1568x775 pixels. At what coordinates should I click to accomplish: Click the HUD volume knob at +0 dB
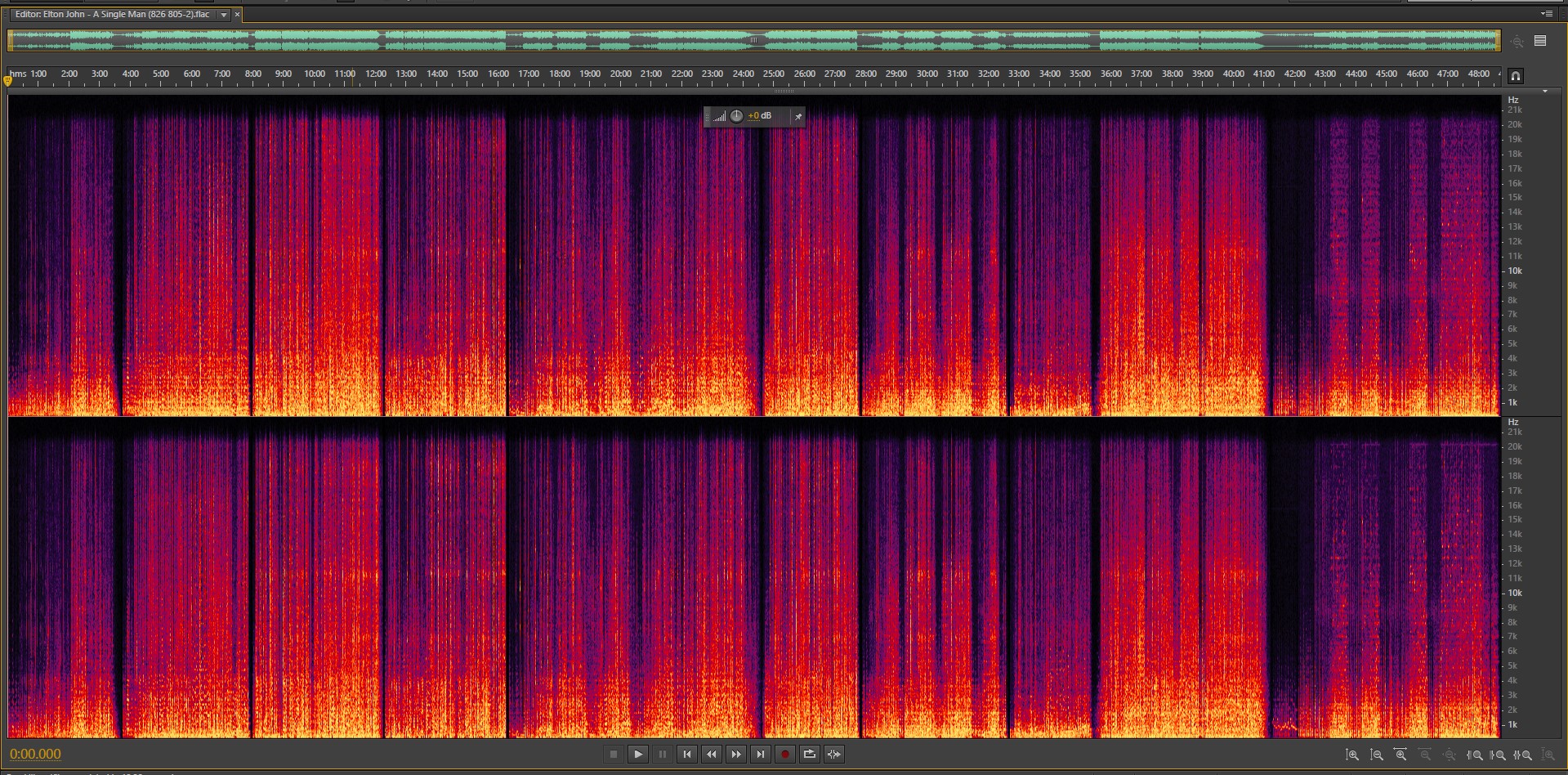coord(736,116)
